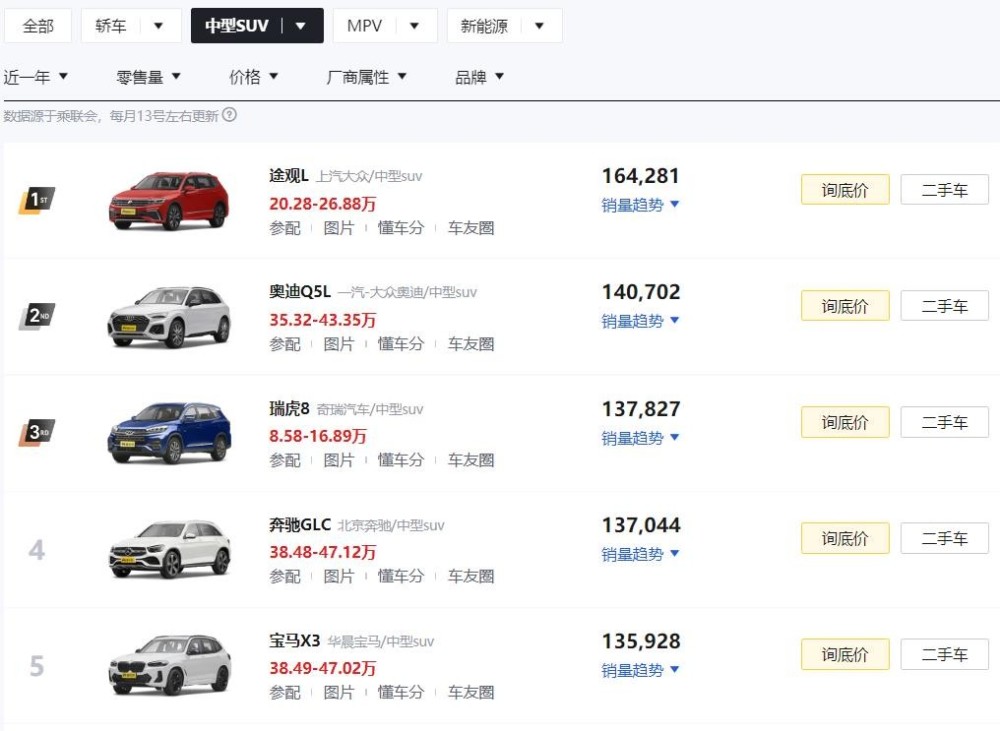Expand the 轿车 category dropdown arrow
The image size is (1000, 731).
[158, 26]
